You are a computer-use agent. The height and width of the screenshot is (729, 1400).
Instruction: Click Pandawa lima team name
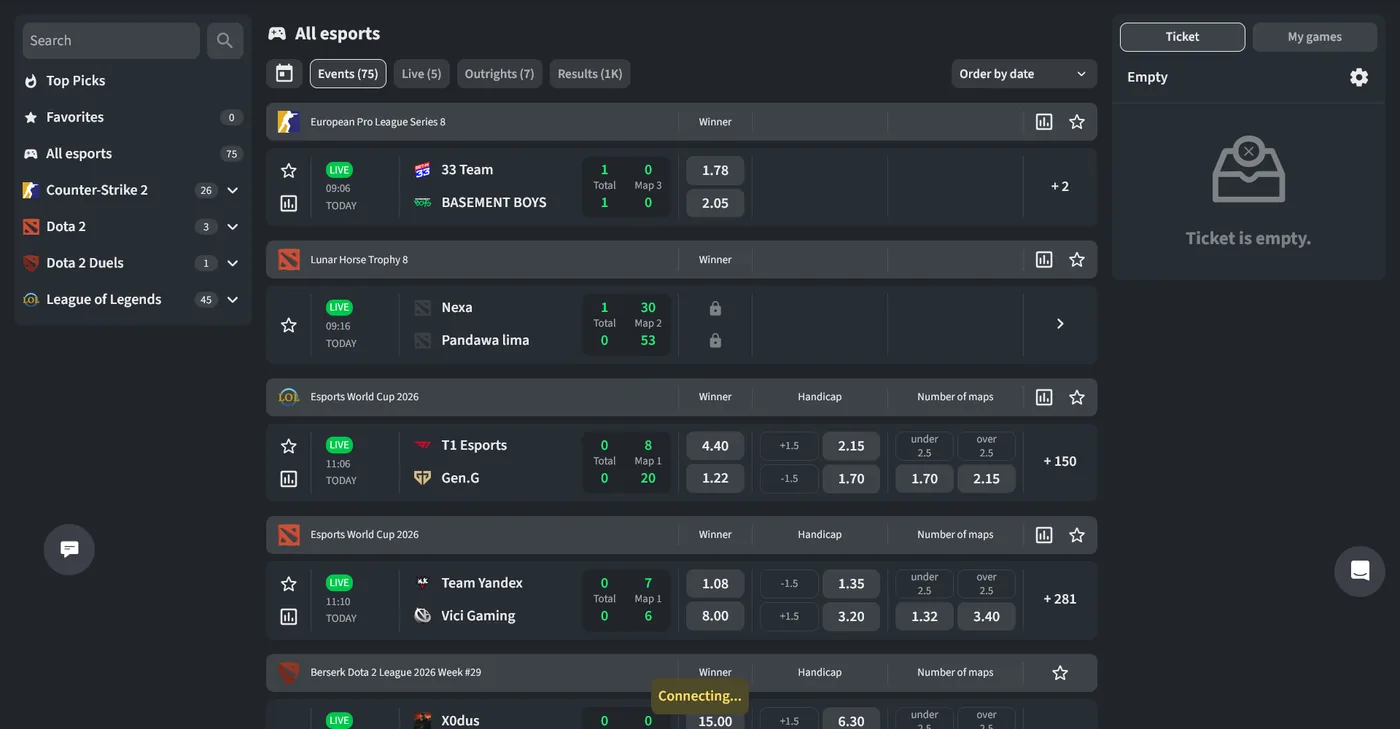pyautogui.click(x=485, y=340)
